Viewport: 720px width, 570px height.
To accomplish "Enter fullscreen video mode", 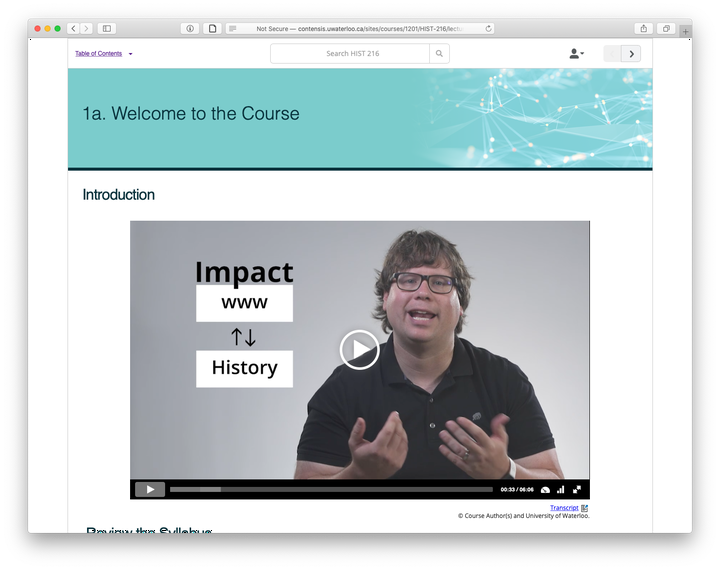I will (577, 490).
